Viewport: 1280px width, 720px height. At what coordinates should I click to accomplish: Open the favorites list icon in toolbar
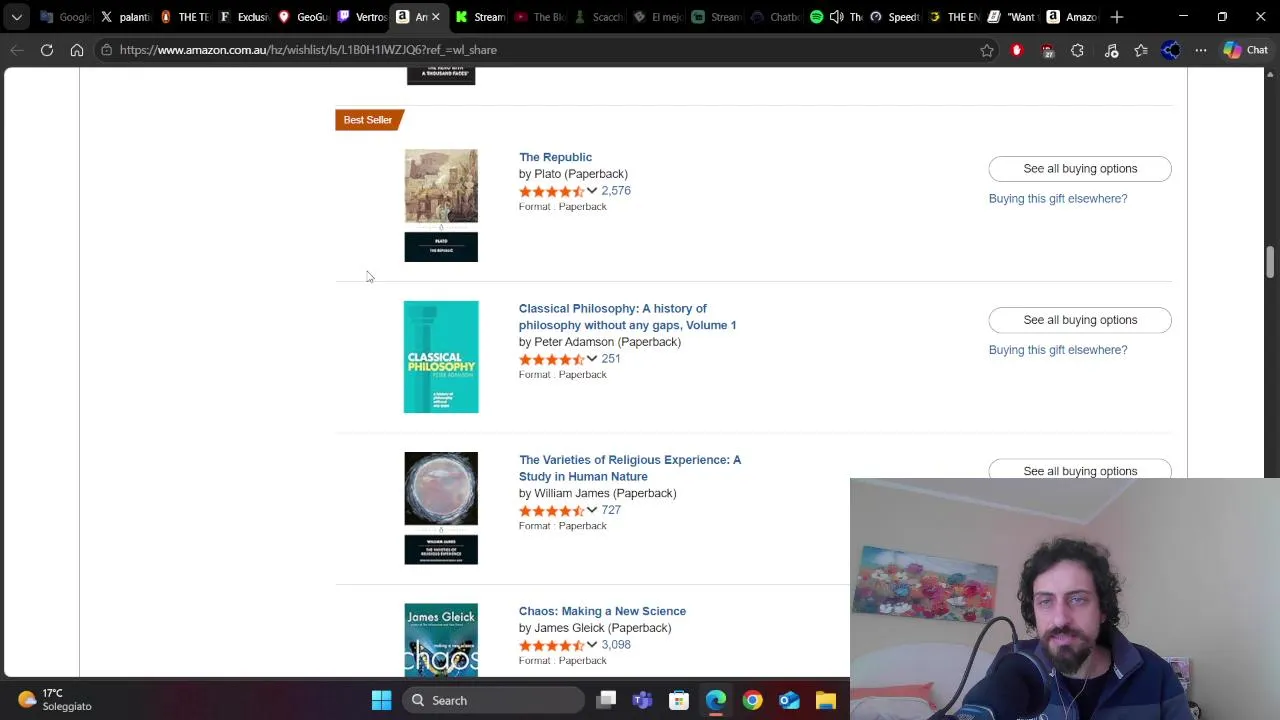(1141, 50)
